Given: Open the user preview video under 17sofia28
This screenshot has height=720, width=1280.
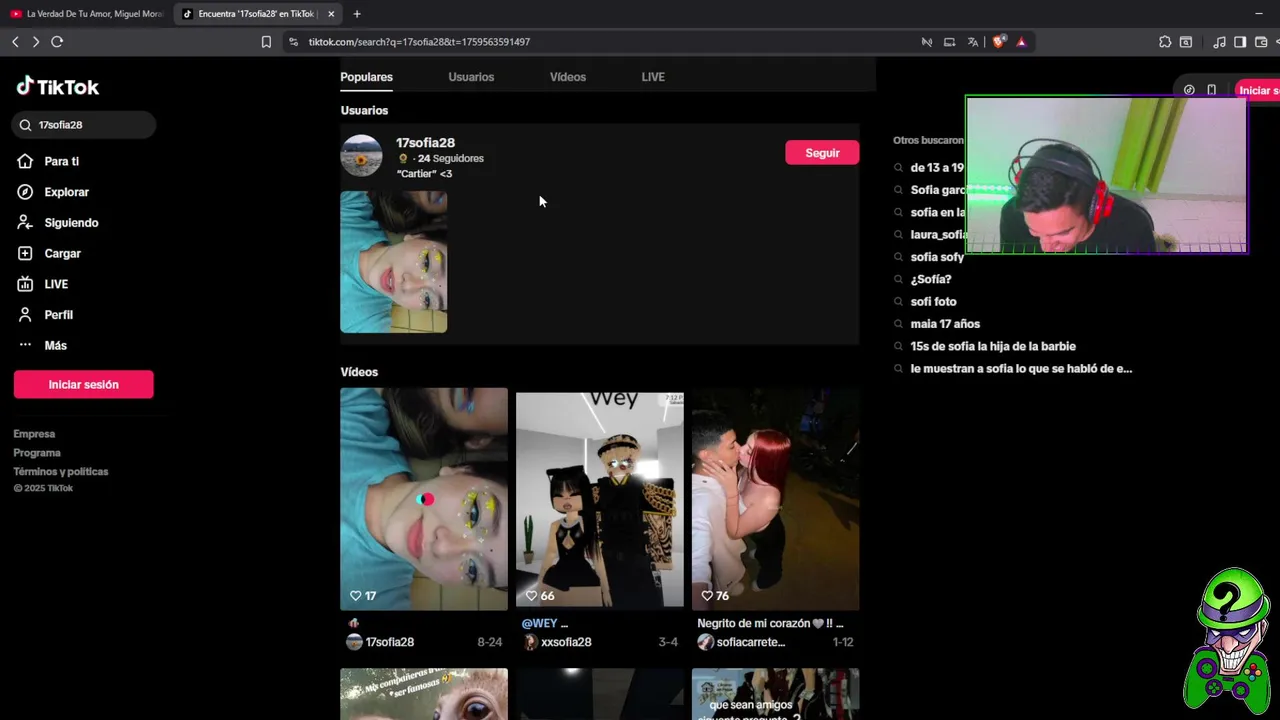Looking at the screenshot, I should pos(394,262).
